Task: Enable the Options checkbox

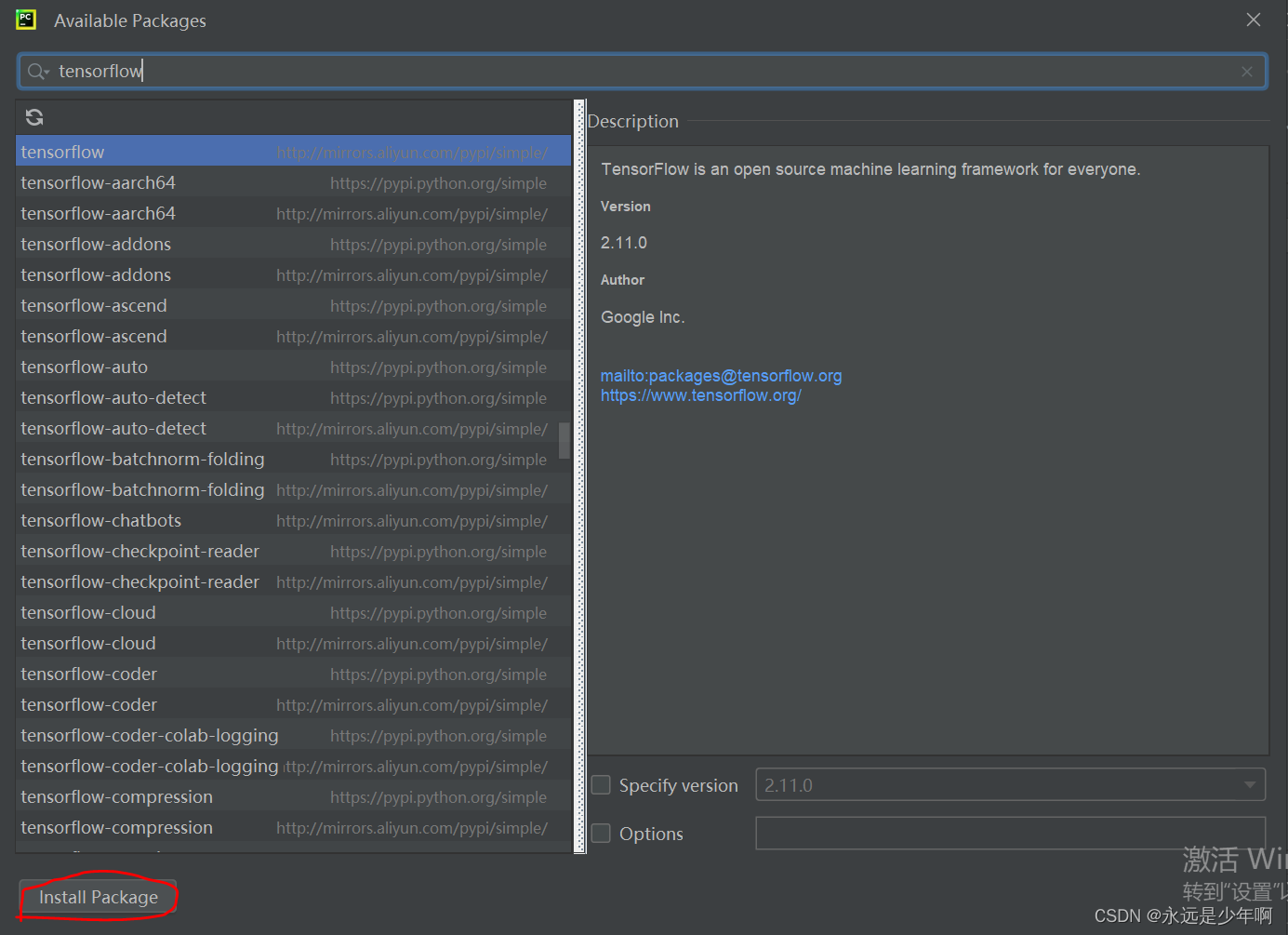Action: pyautogui.click(x=602, y=834)
